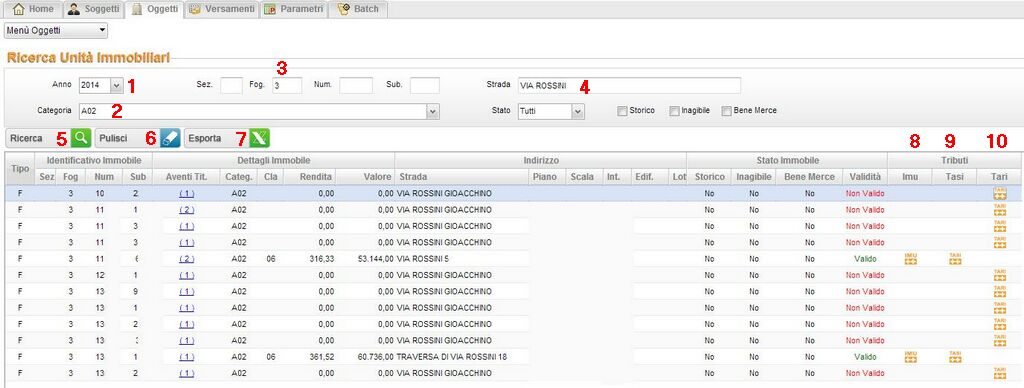
Task: Click the Inagibile column header in the table
Action: [x=753, y=177]
